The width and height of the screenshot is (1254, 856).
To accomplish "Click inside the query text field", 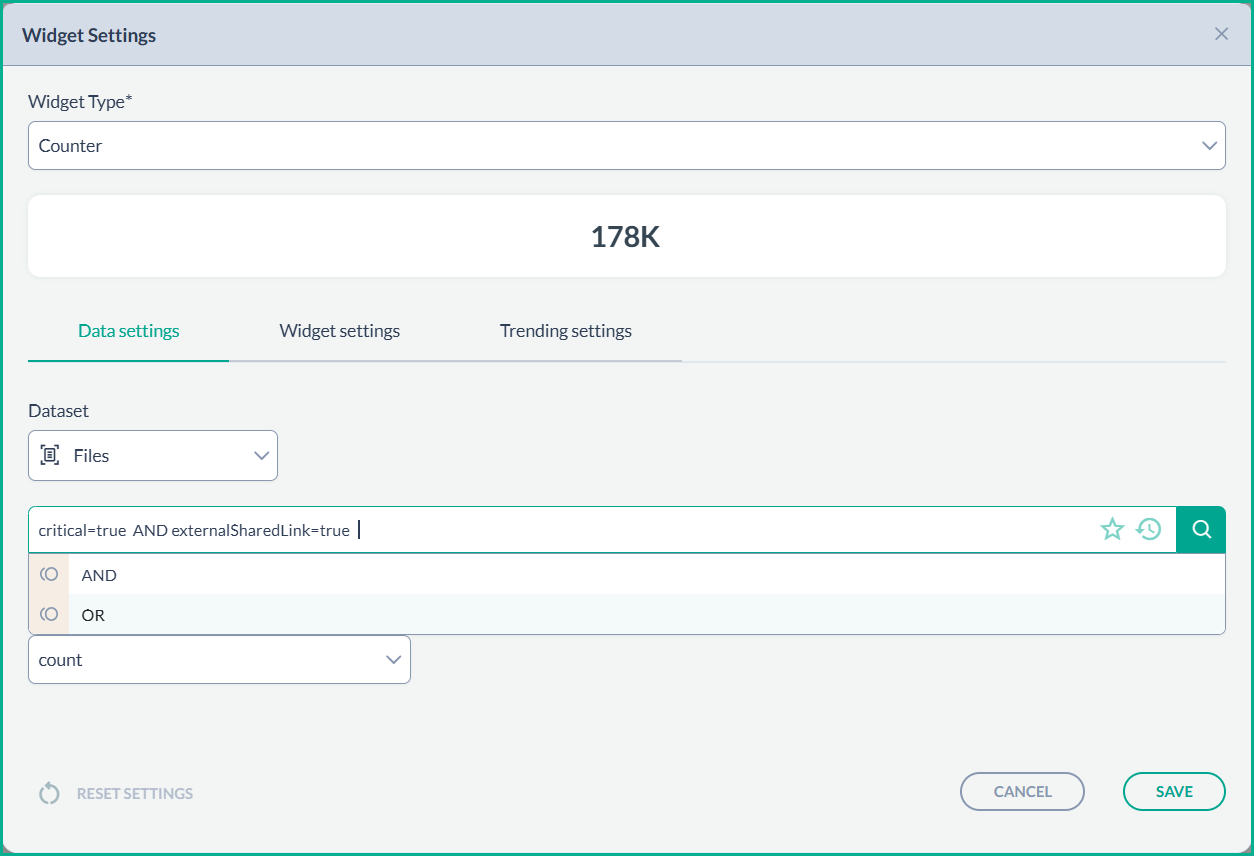I will point(700,530).
